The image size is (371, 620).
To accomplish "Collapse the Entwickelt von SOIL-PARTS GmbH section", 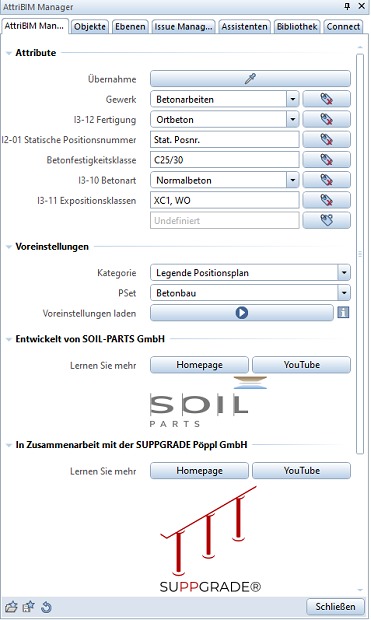I will click(x=8, y=339).
